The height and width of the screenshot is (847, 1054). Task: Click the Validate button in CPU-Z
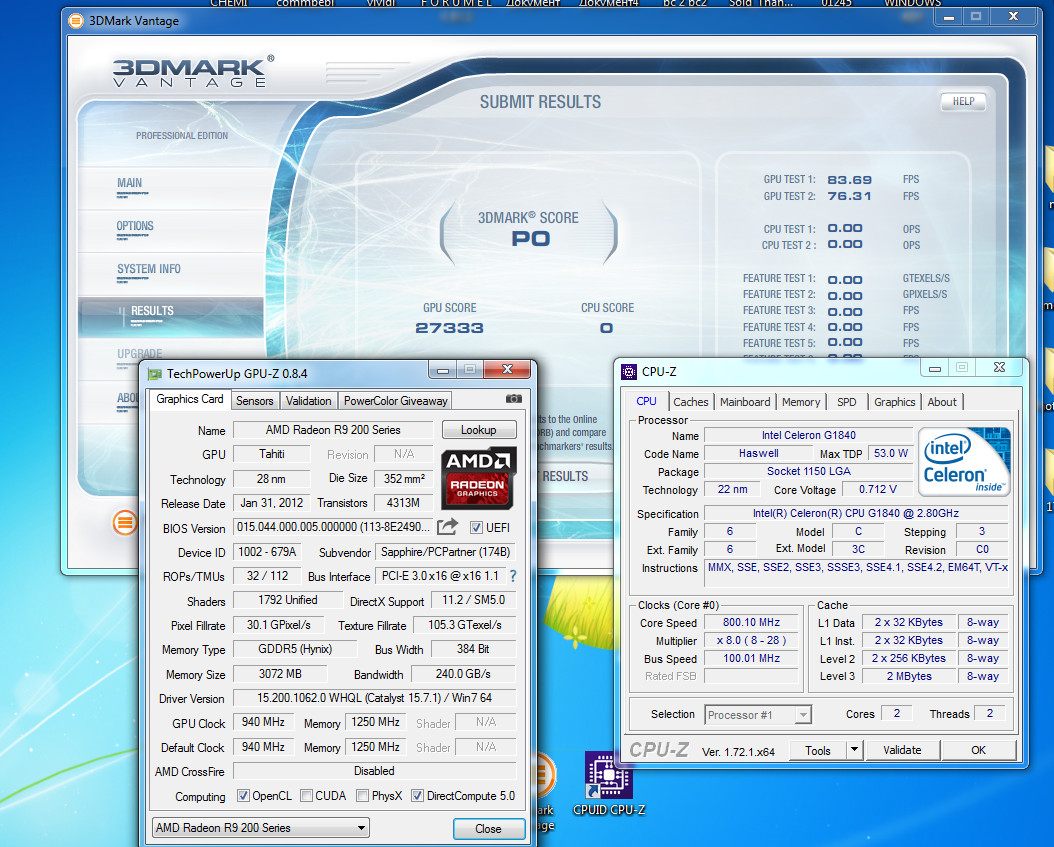tap(901, 750)
